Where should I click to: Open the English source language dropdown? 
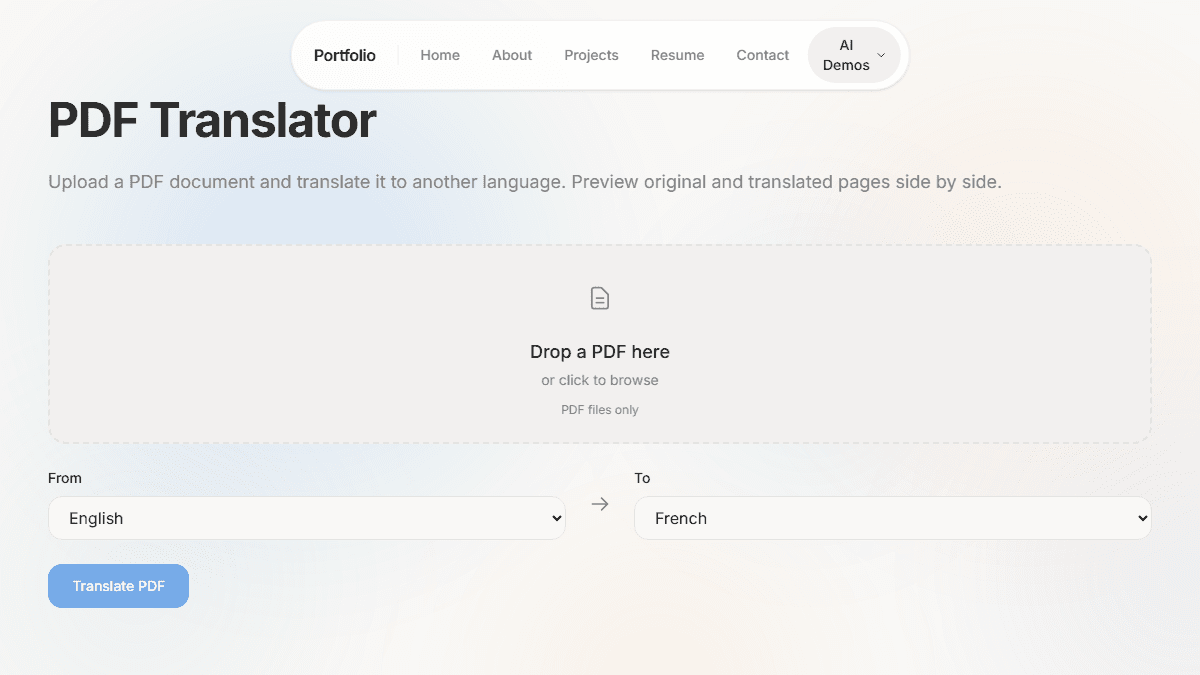[x=307, y=518]
